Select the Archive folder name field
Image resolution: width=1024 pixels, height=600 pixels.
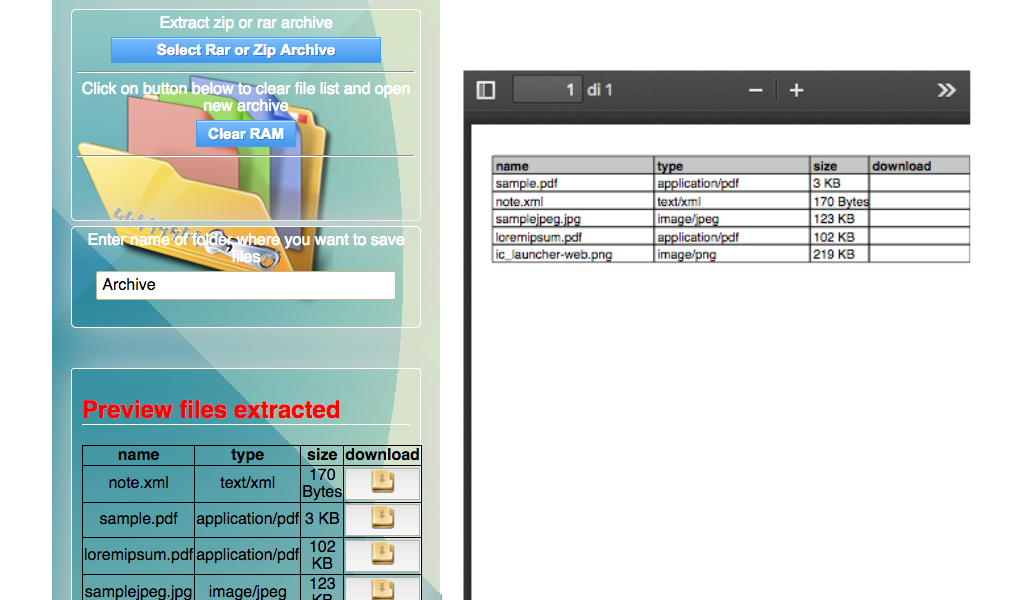[245, 285]
